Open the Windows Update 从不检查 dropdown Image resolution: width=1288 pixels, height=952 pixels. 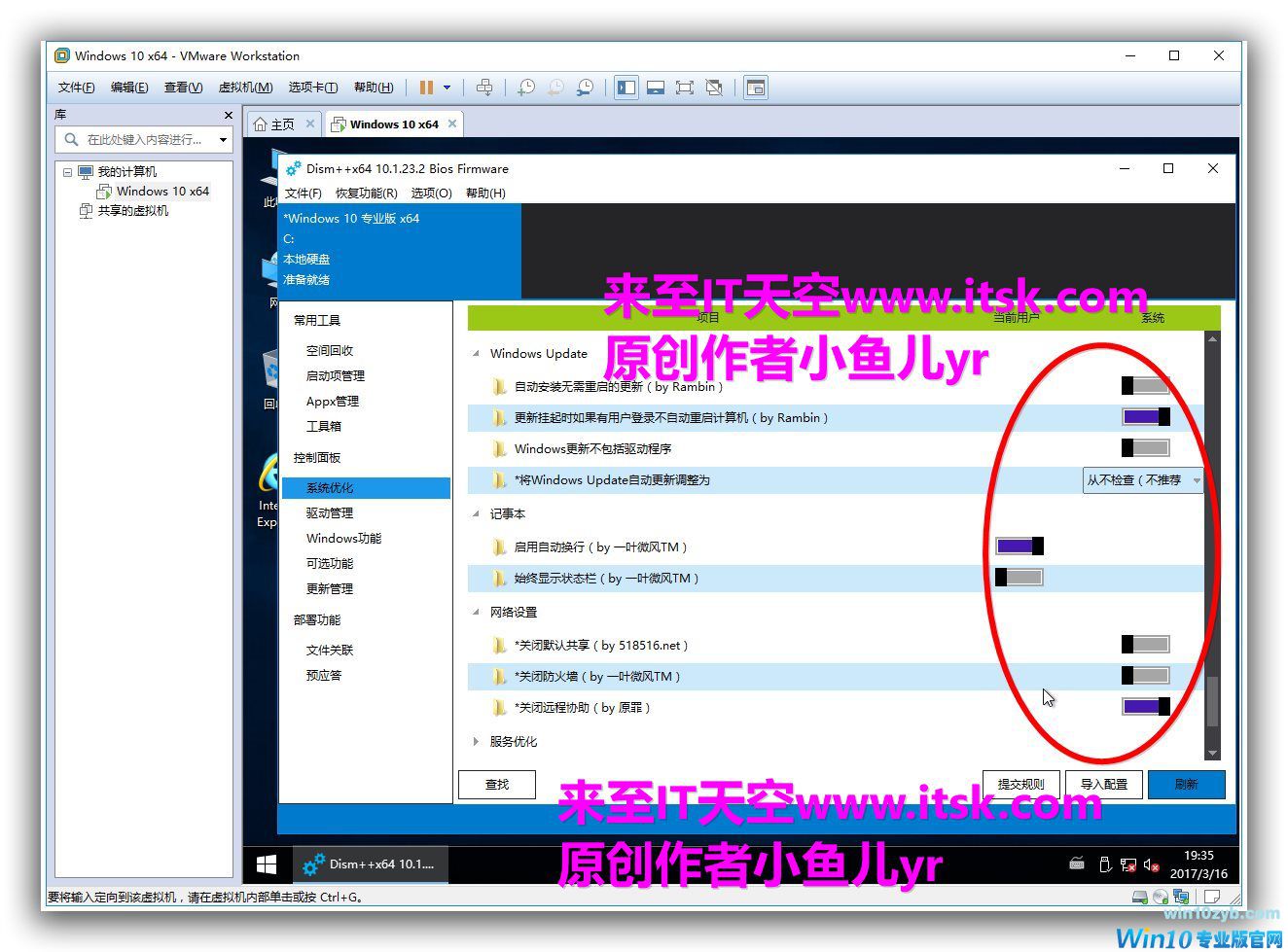coord(1143,480)
